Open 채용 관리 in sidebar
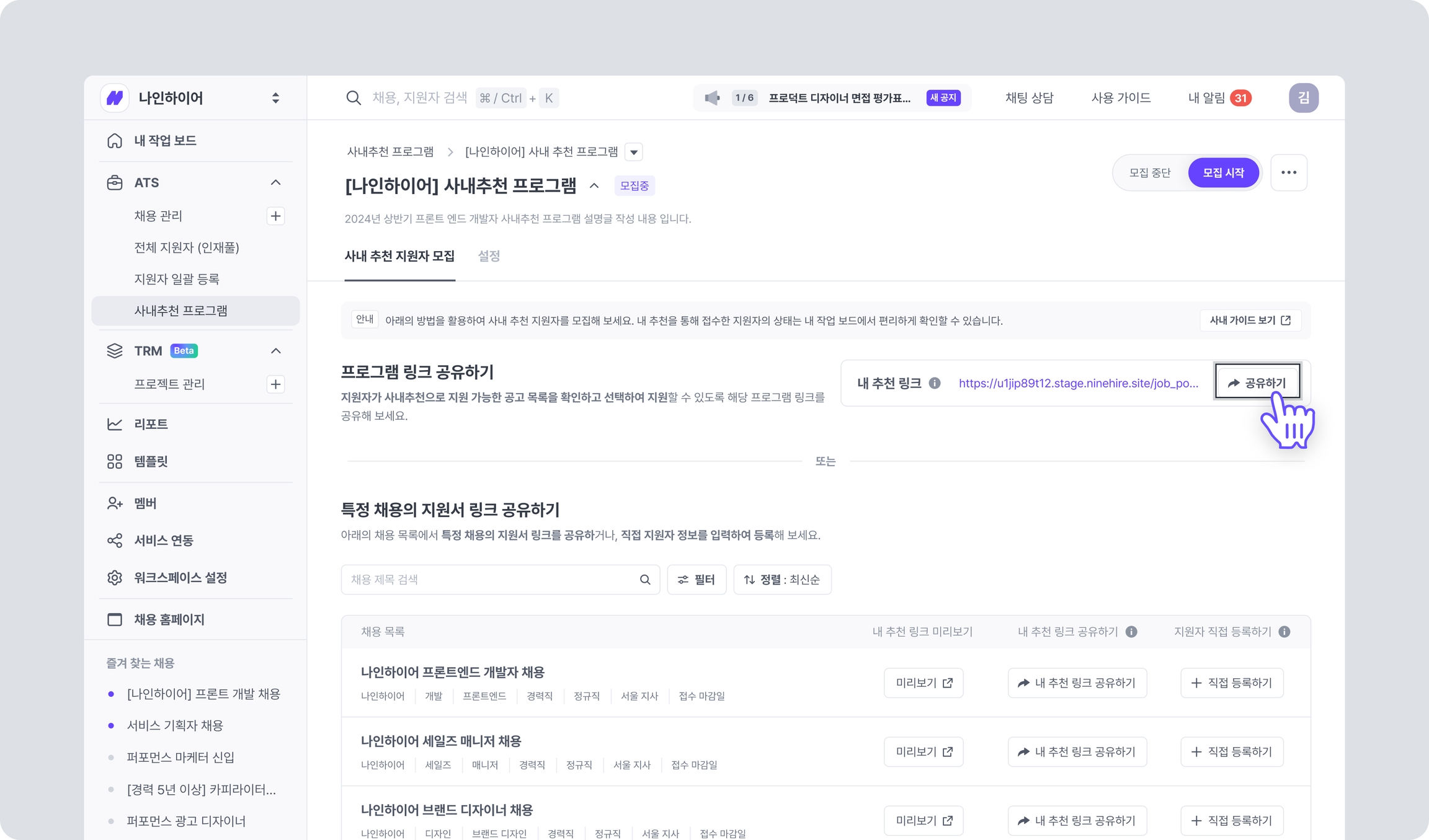 158,216
